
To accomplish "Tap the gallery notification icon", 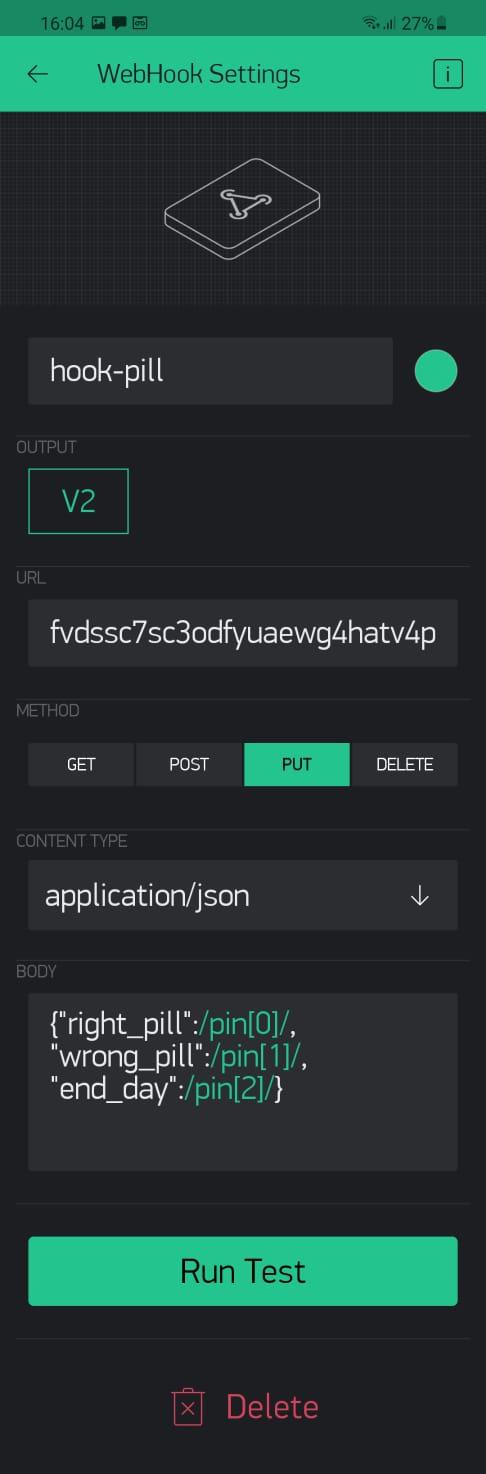I will (x=98, y=22).
